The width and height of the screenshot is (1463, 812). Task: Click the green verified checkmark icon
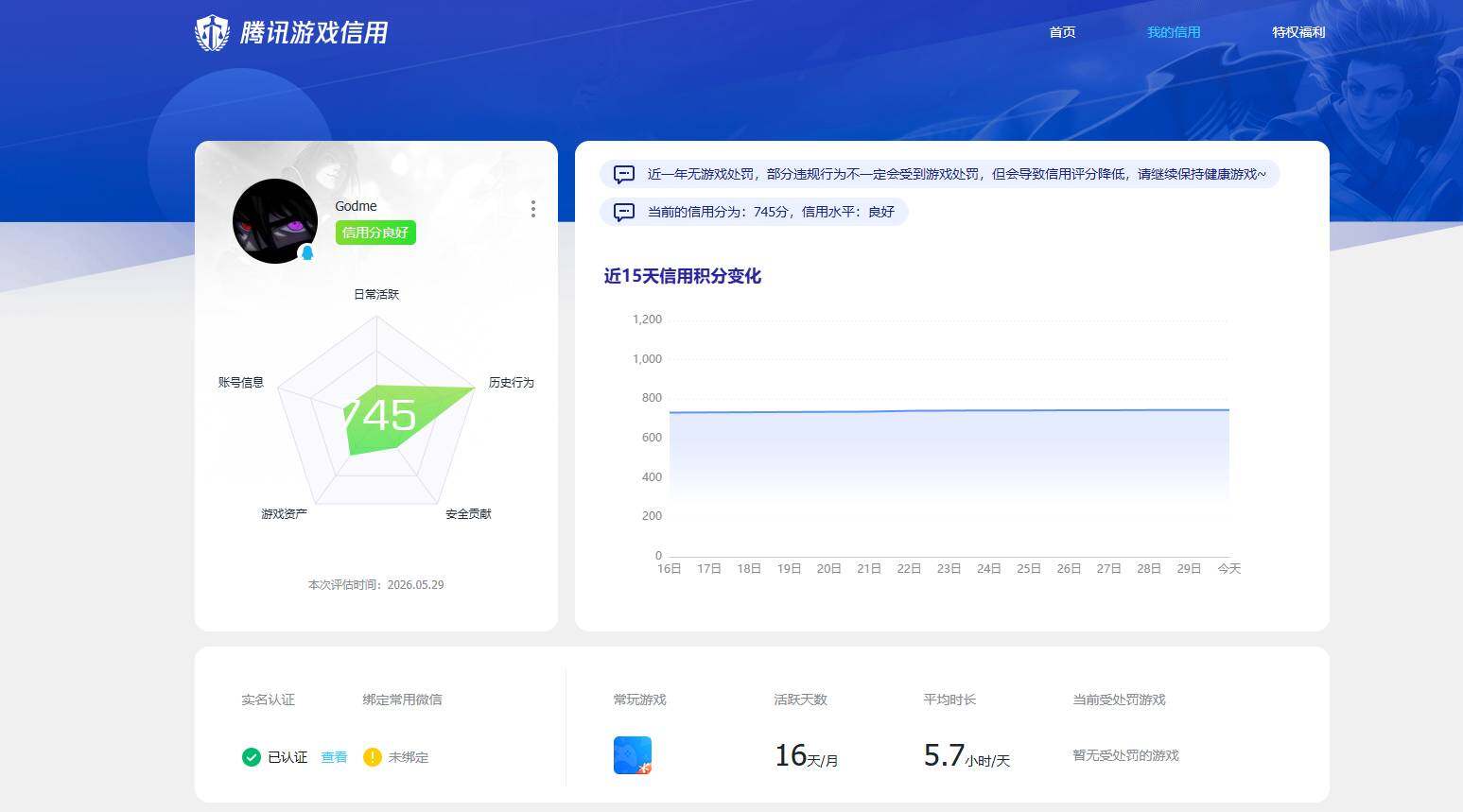tap(252, 757)
